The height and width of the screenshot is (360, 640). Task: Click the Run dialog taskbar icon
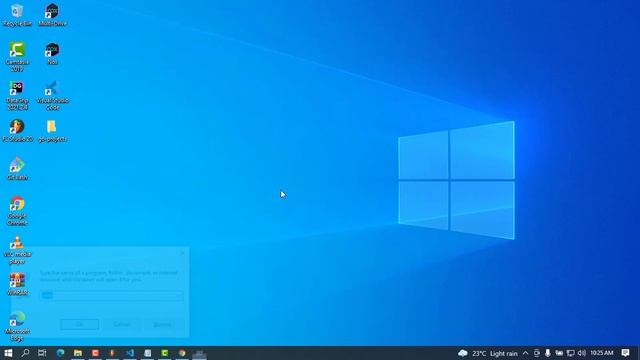(199, 353)
